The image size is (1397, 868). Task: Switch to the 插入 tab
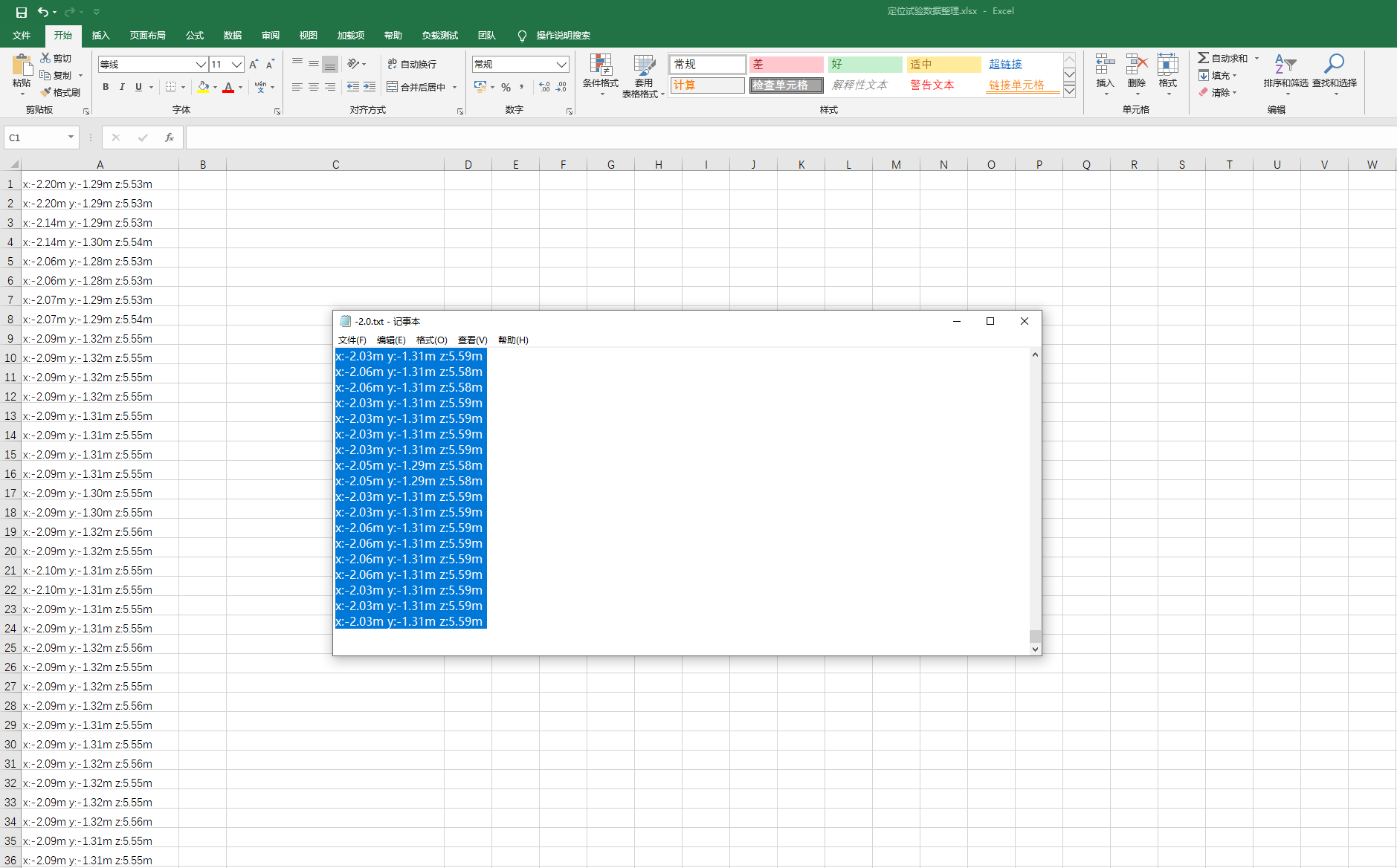click(100, 35)
